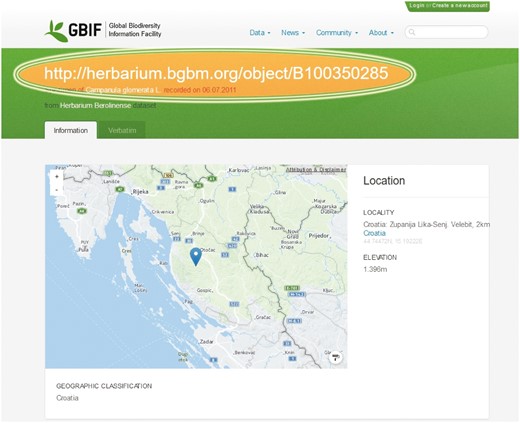Click the Bihać label on the map
The width and height of the screenshot is (520, 423).
click(262, 255)
